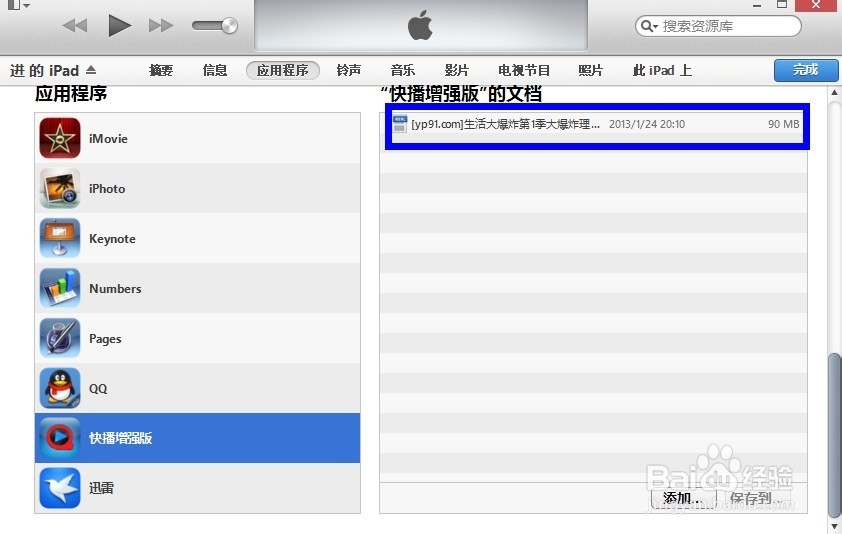Select the 迅雷 bird app icon
The width and height of the screenshot is (842, 534).
(x=60, y=488)
